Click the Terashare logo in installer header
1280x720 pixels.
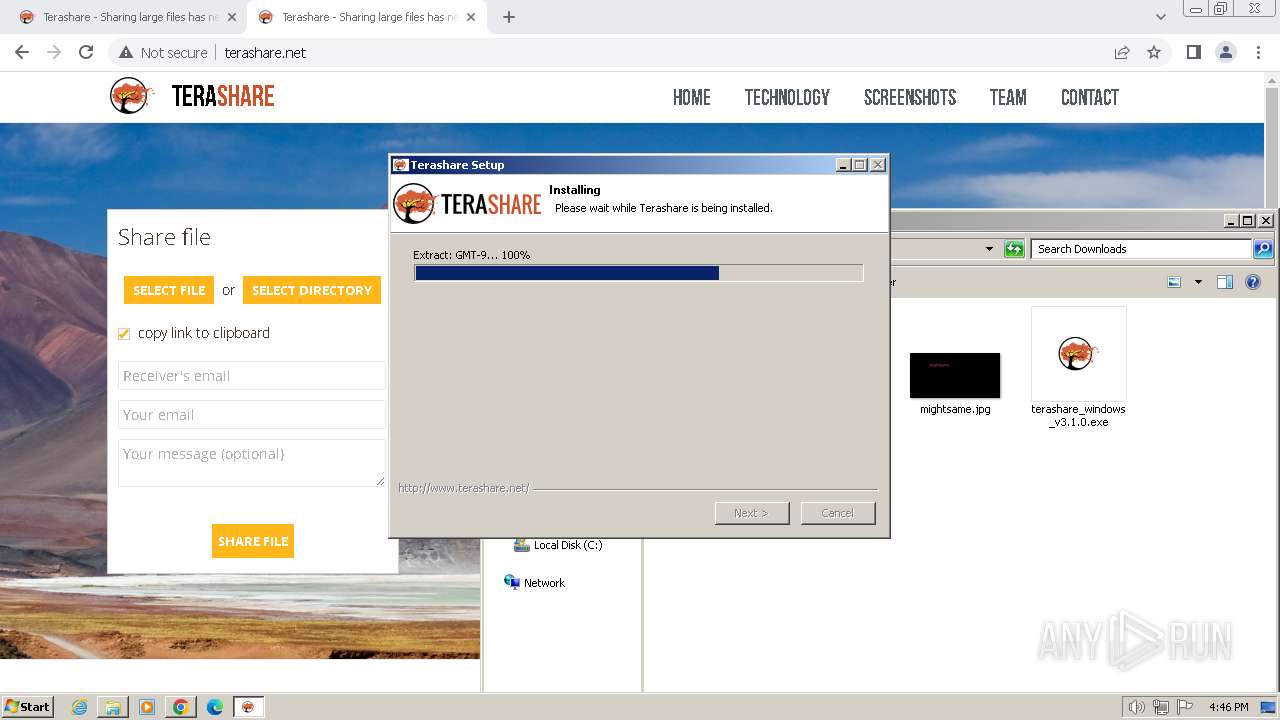tap(468, 204)
